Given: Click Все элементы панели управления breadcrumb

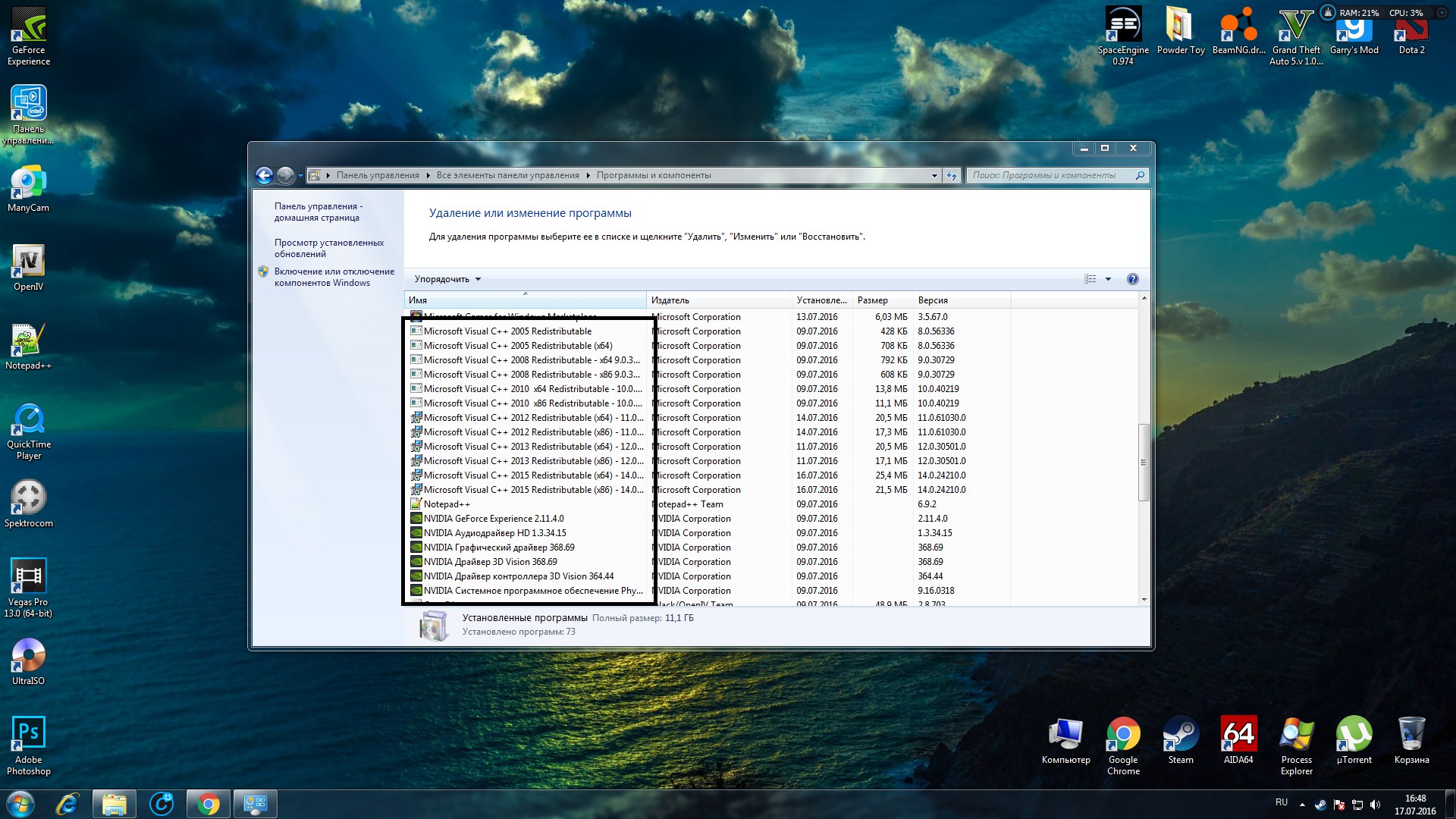Looking at the screenshot, I should click(507, 175).
